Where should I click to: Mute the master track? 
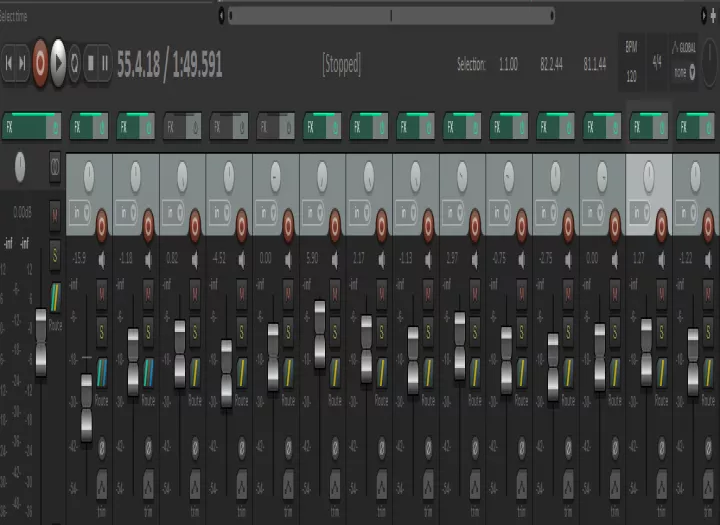point(55,215)
